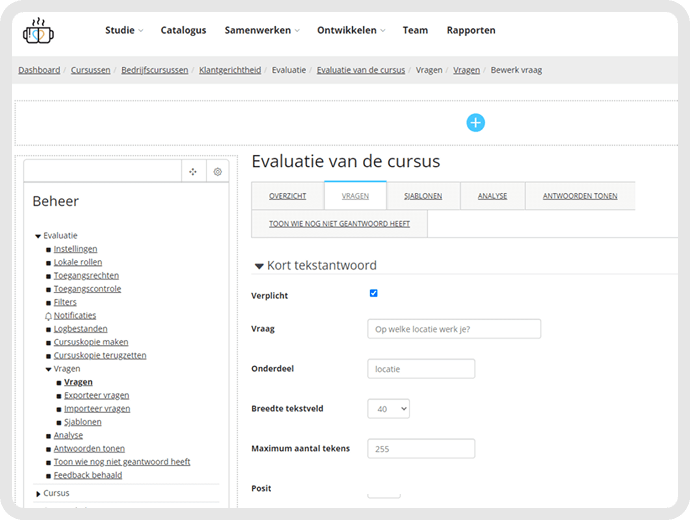
Task: Switch to the Analyse tab
Action: click(492, 196)
